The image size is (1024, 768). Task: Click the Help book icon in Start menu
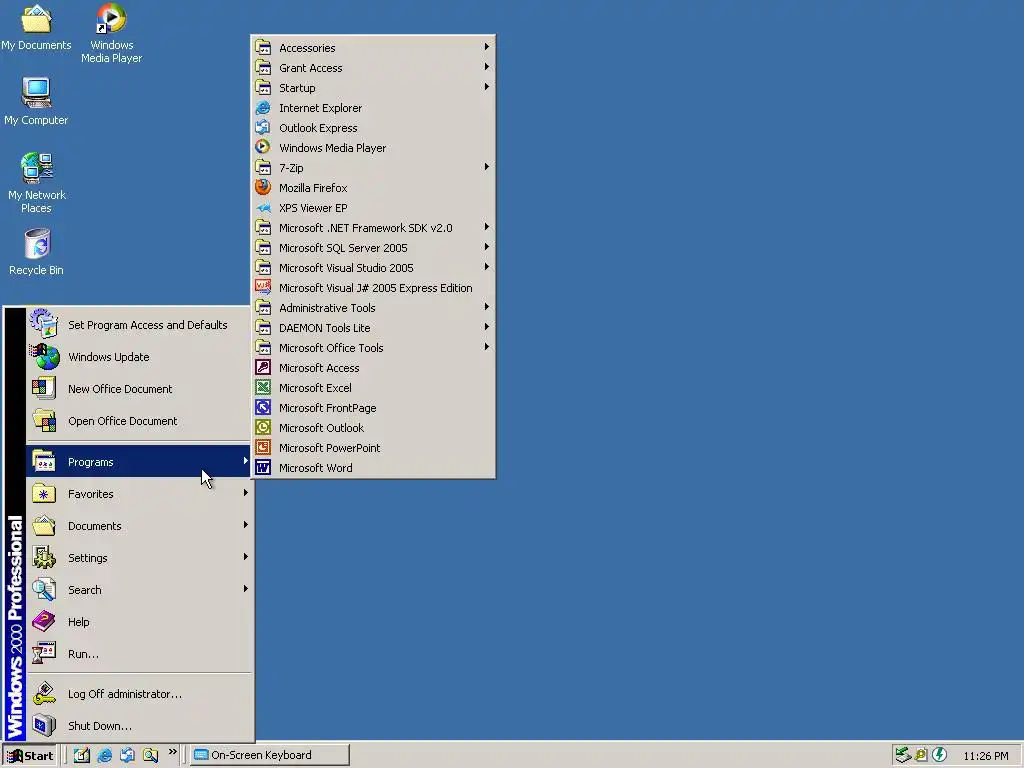point(44,621)
